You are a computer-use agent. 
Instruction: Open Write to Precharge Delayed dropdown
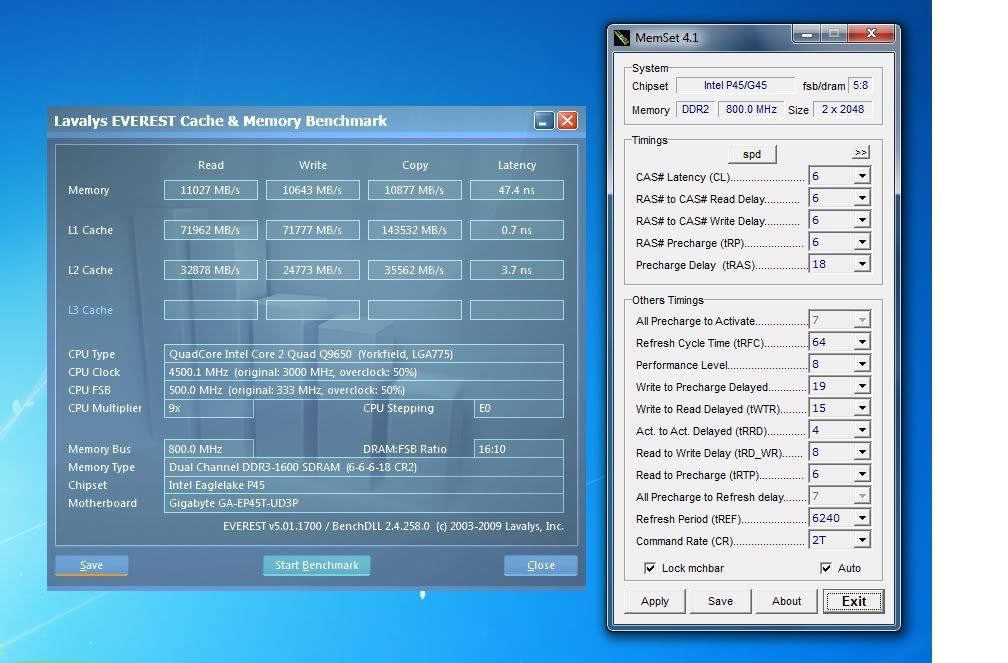tap(862, 386)
